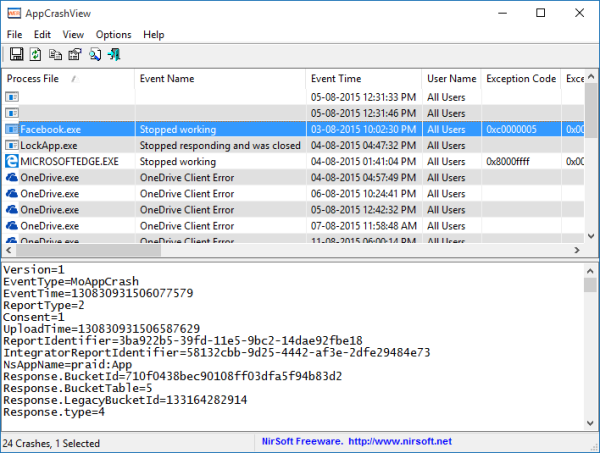600x453 pixels.
Task: Click the Response.BucketId line
Action: [x=173, y=376]
